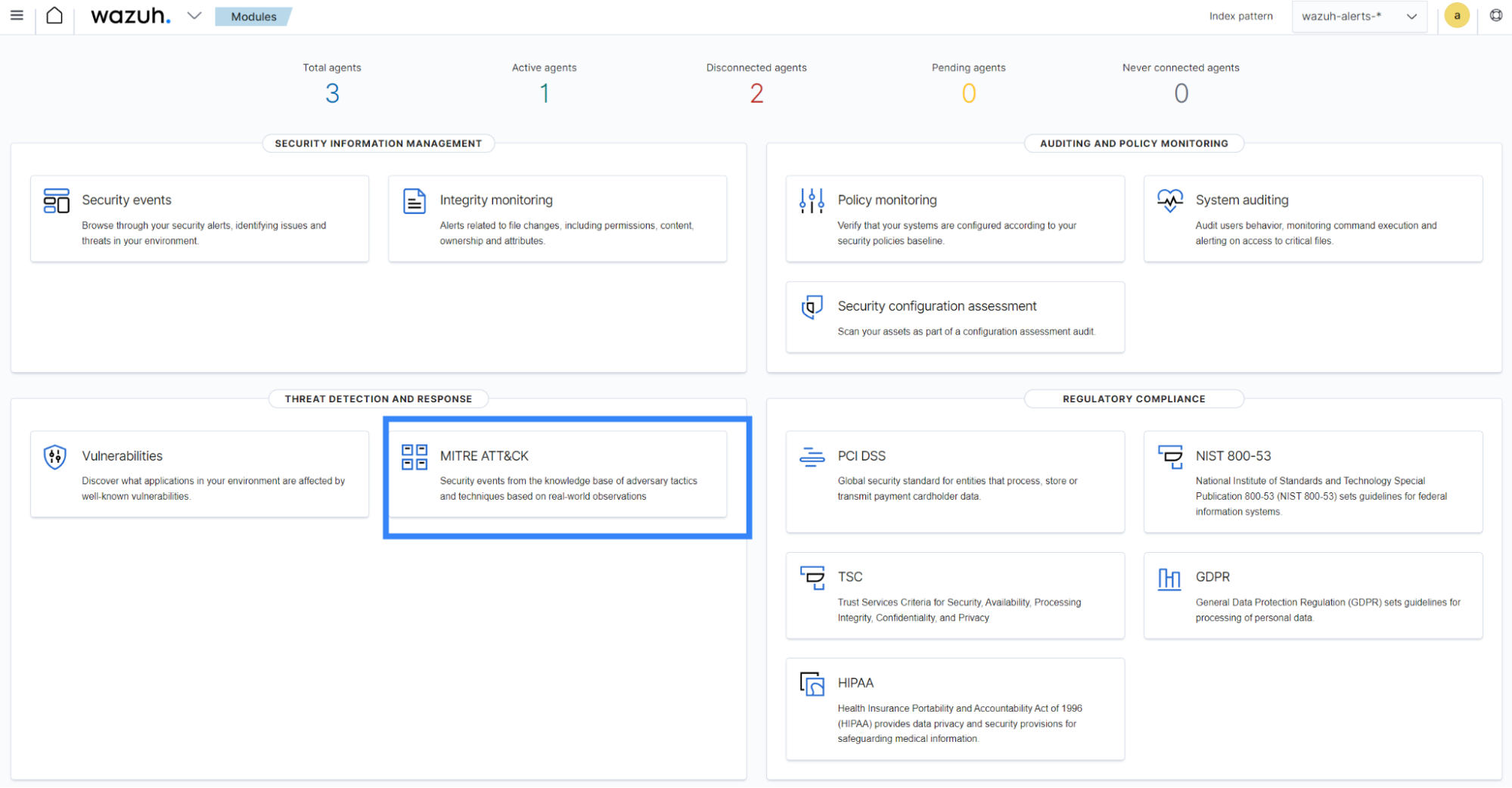Click 'Discover what applications' description text
This screenshot has height=788, width=1512.
coord(213,489)
